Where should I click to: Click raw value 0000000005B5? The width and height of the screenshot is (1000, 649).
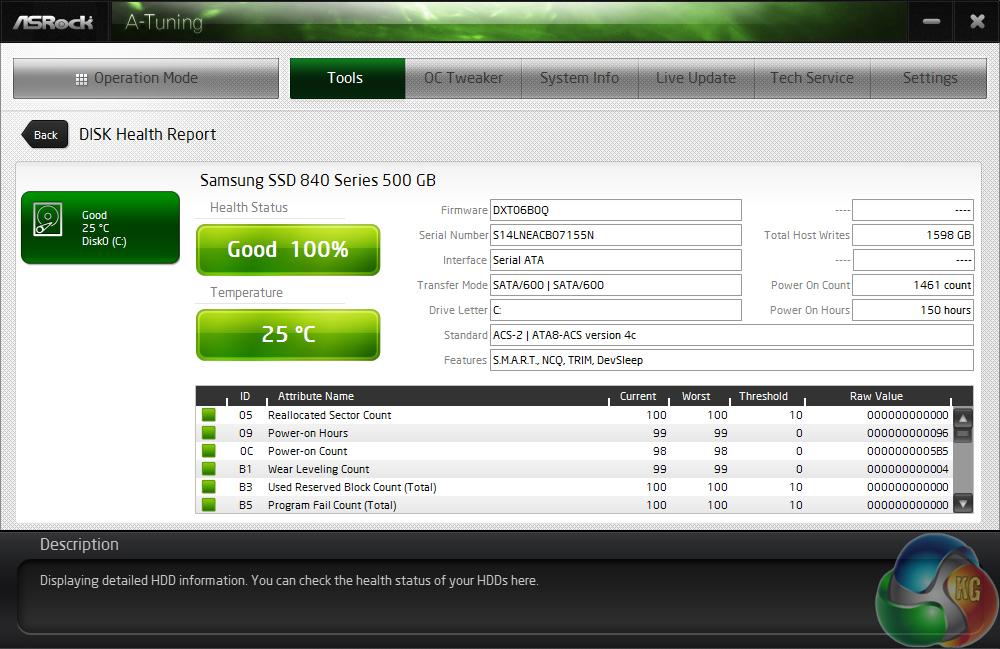[908, 451]
